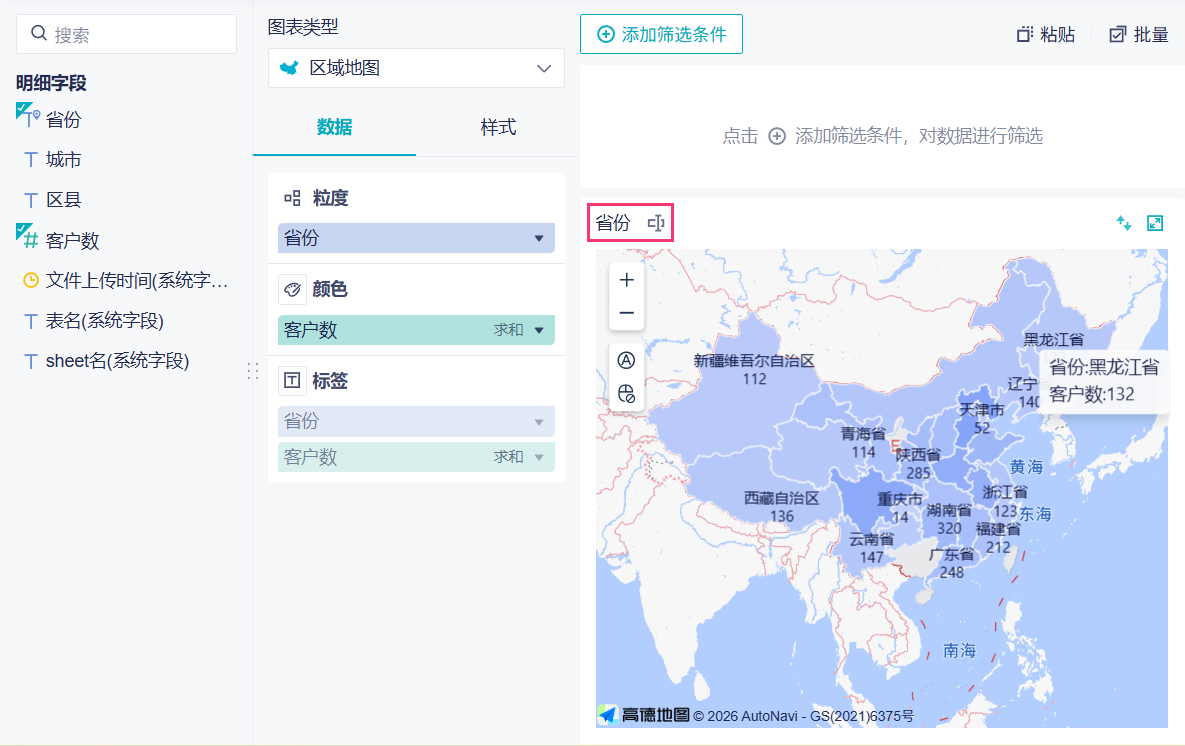Screen dimensions: 1185x746
Task: Click 浙江省 label on the map
Action: pyautogui.click(x=1005, y=492)
